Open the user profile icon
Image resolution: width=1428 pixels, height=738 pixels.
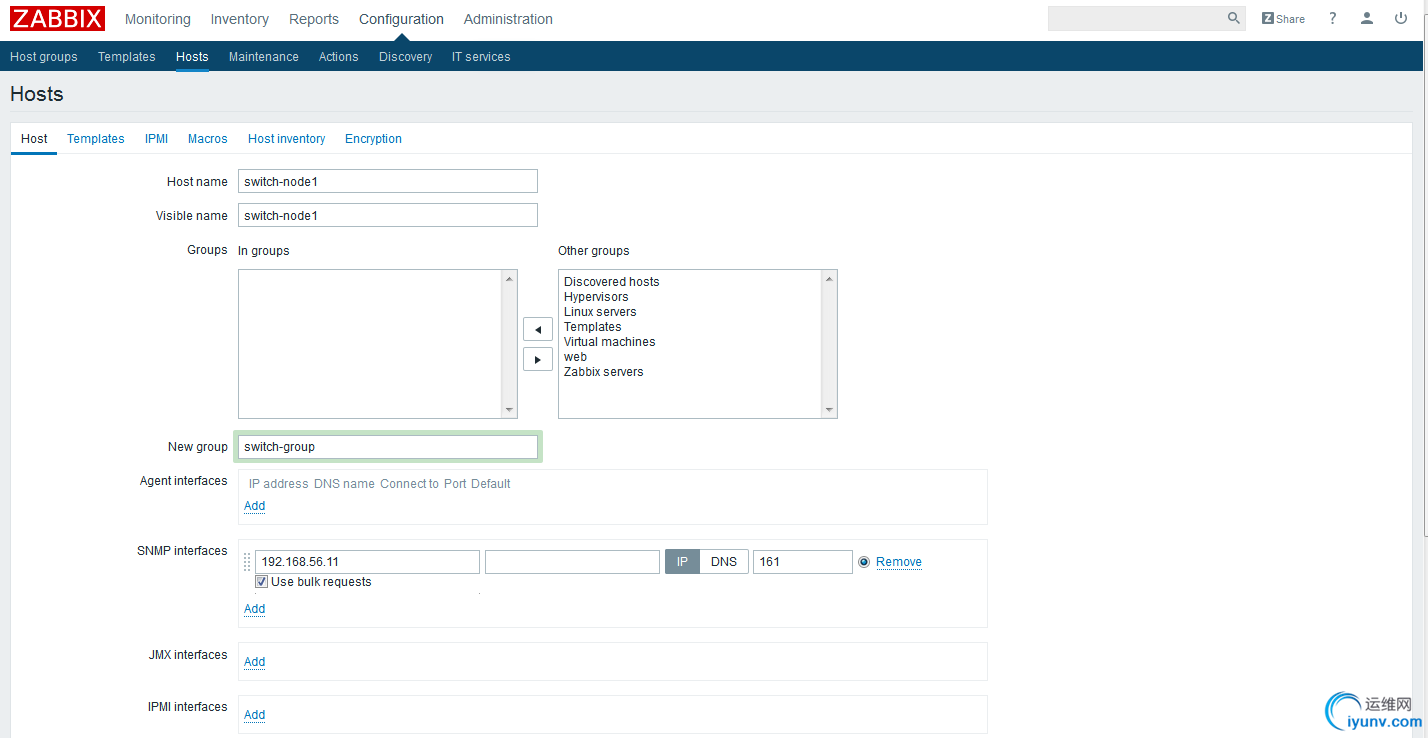click(x=1367, y=19)
